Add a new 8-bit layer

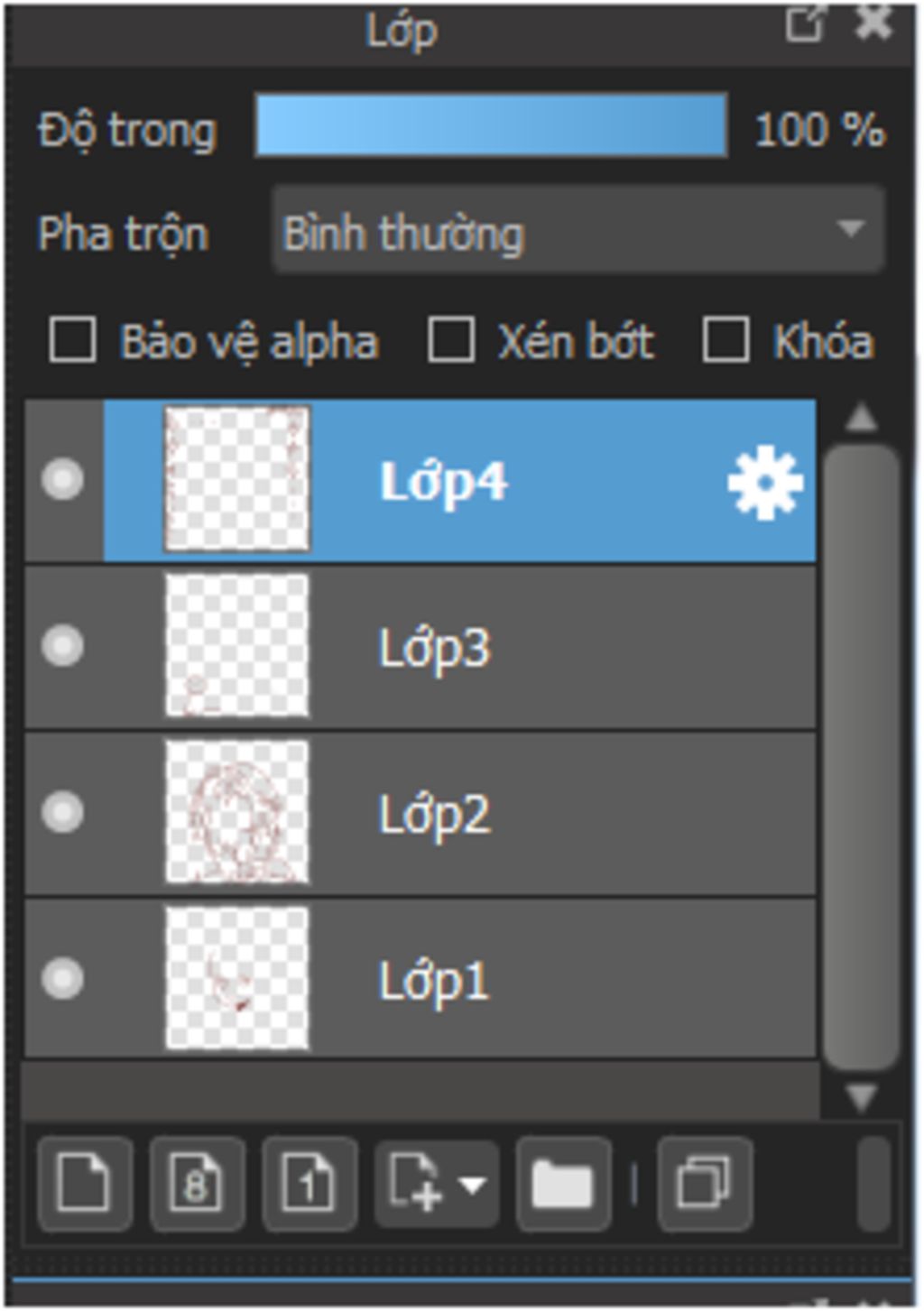[197, 1184]
